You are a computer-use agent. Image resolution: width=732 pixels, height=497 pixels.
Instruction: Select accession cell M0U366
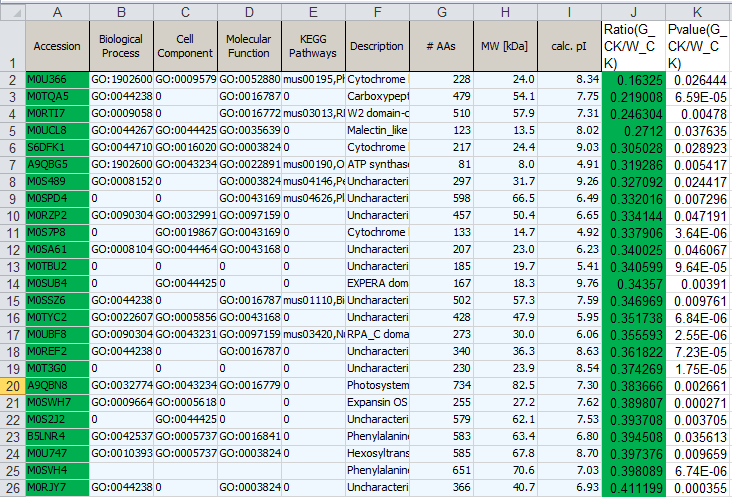[57, 80]
